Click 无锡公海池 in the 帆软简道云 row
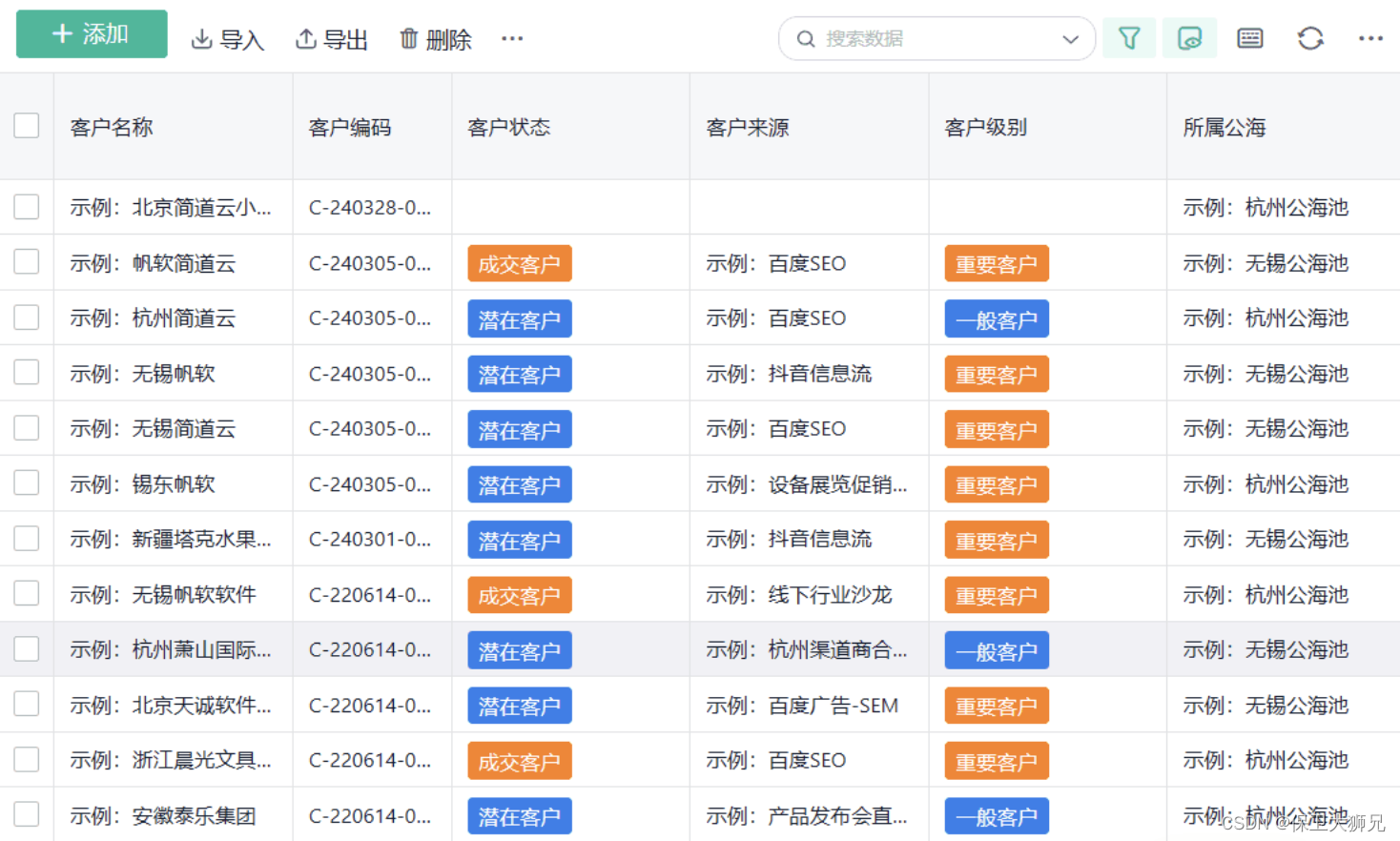Image resolution: width=1400 pixels, height=841 pixels. click(x=1266, y=263)
